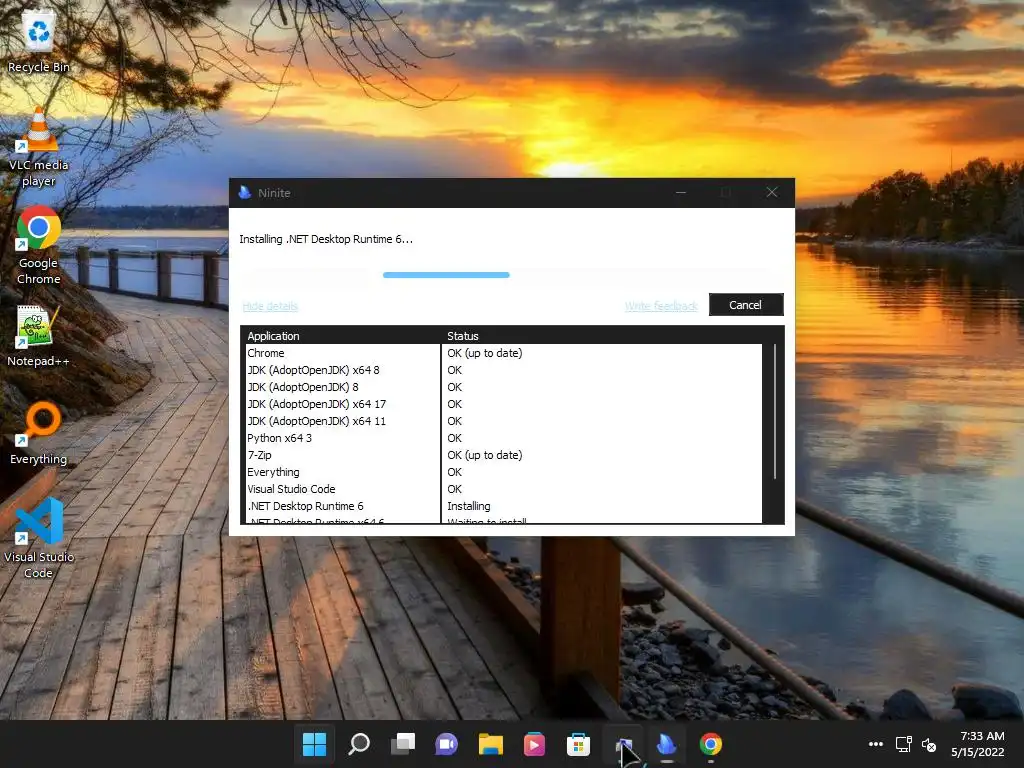Open the Recycle Bin desktop icon
Viewport: 1024px width, 768px height.
click(x=39, y=42)
